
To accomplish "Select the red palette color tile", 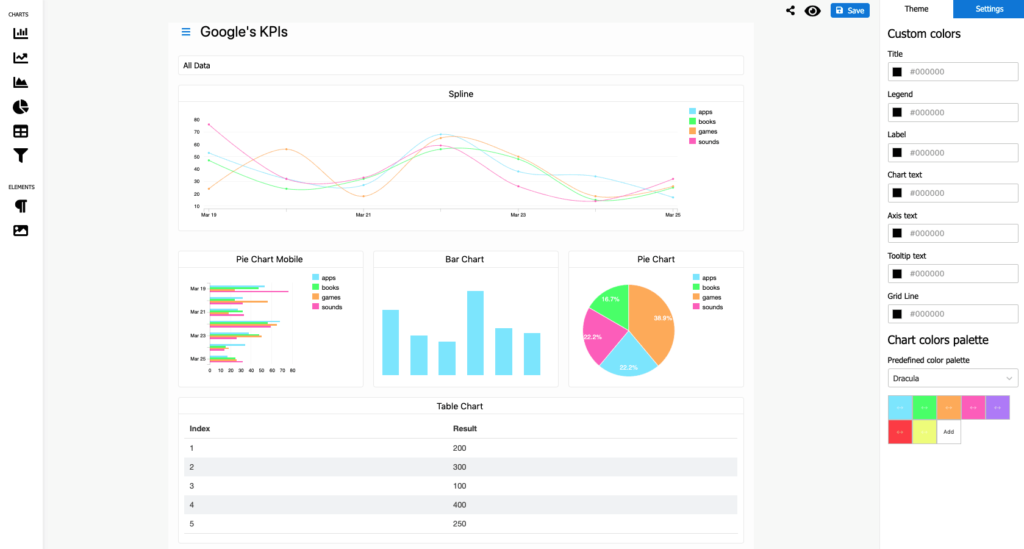I will pos(900,431).
